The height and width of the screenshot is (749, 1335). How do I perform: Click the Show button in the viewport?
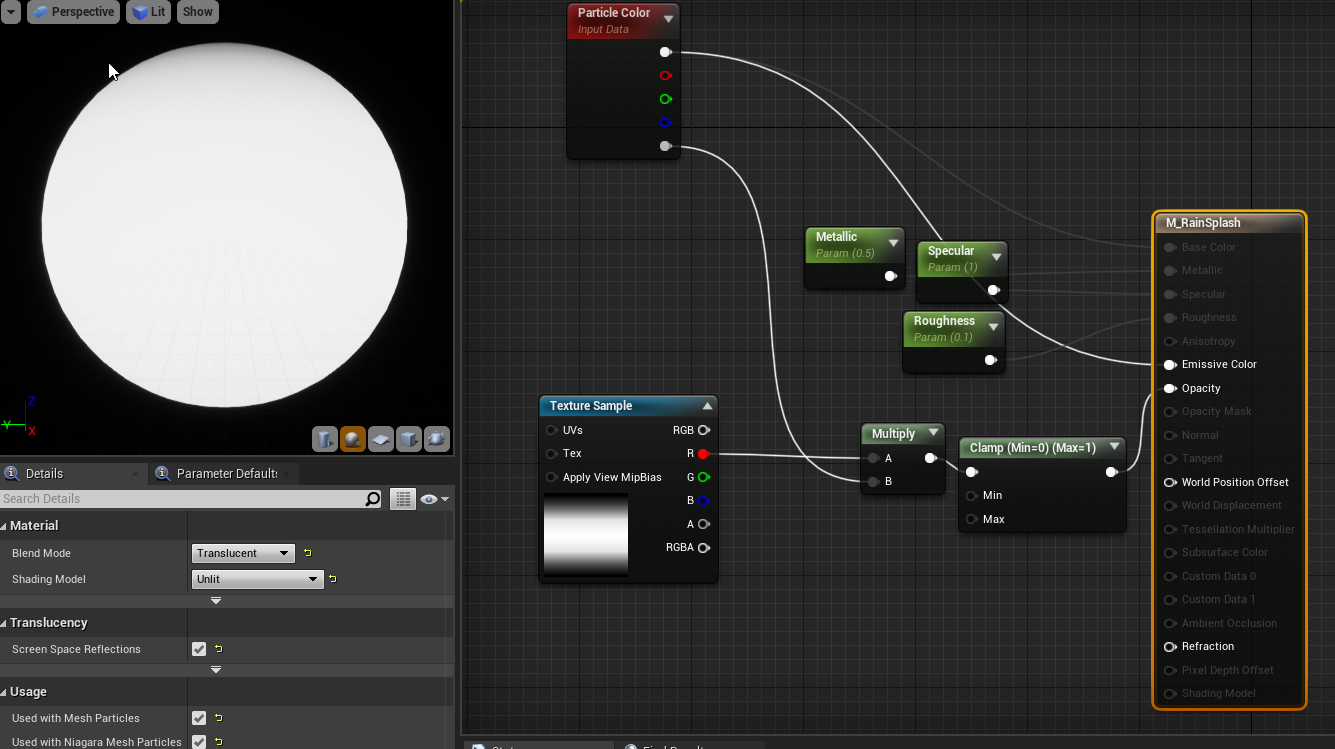(x=196, y=12)
